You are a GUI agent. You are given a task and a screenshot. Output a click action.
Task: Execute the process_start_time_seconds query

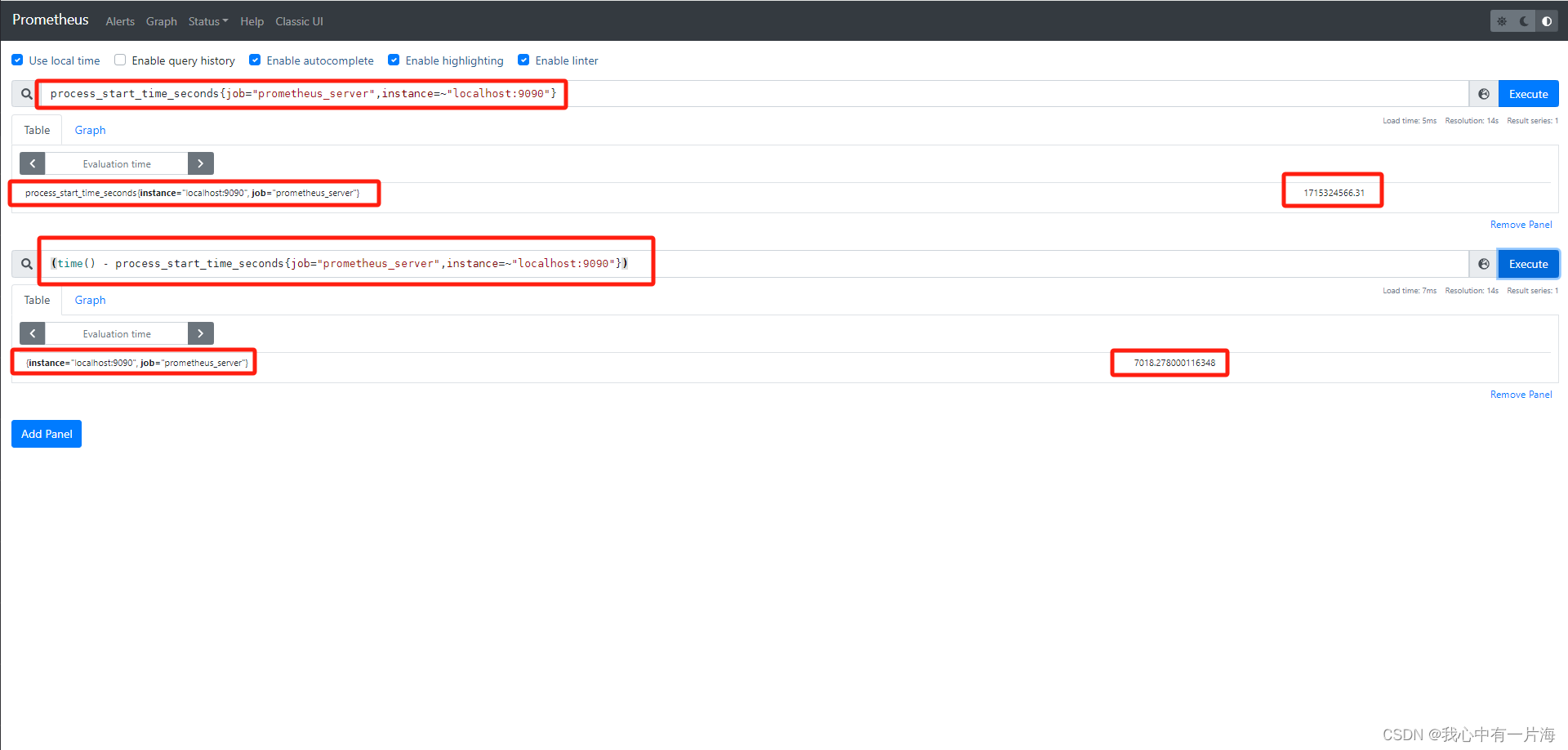[1528, 94]
